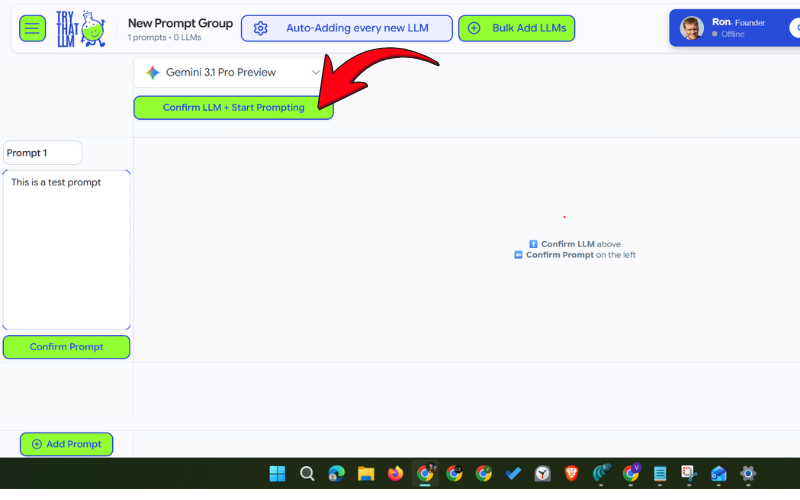Open Firefox from the taskbar

(395, 474)
